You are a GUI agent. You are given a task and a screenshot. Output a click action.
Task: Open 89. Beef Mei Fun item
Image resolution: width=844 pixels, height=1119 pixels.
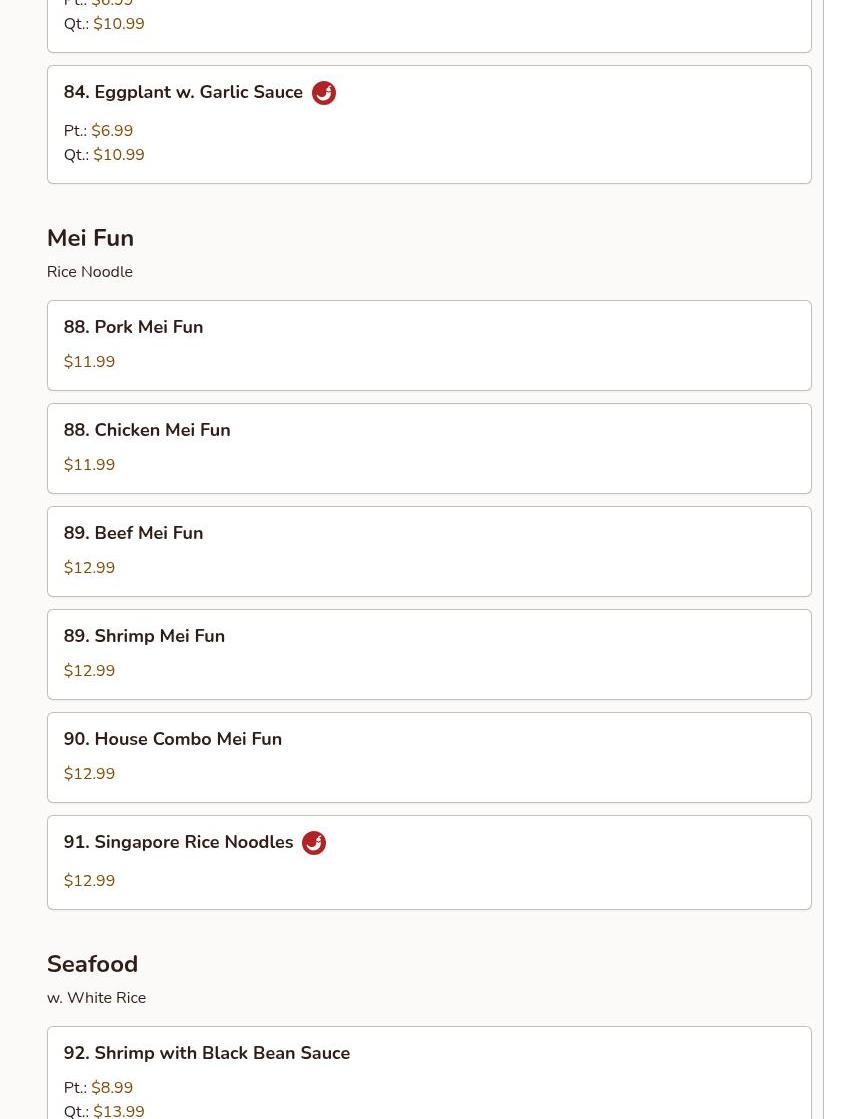(x=429, y=552)
